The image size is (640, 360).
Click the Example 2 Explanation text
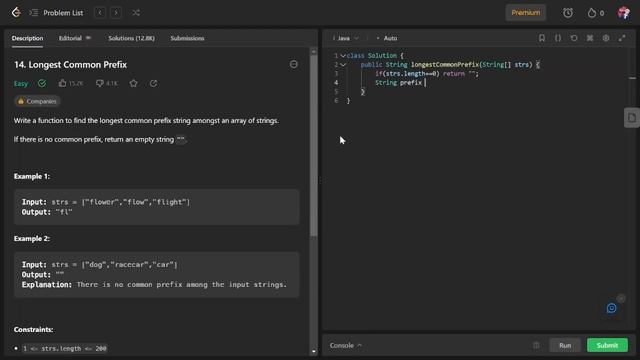click(154, 284)
